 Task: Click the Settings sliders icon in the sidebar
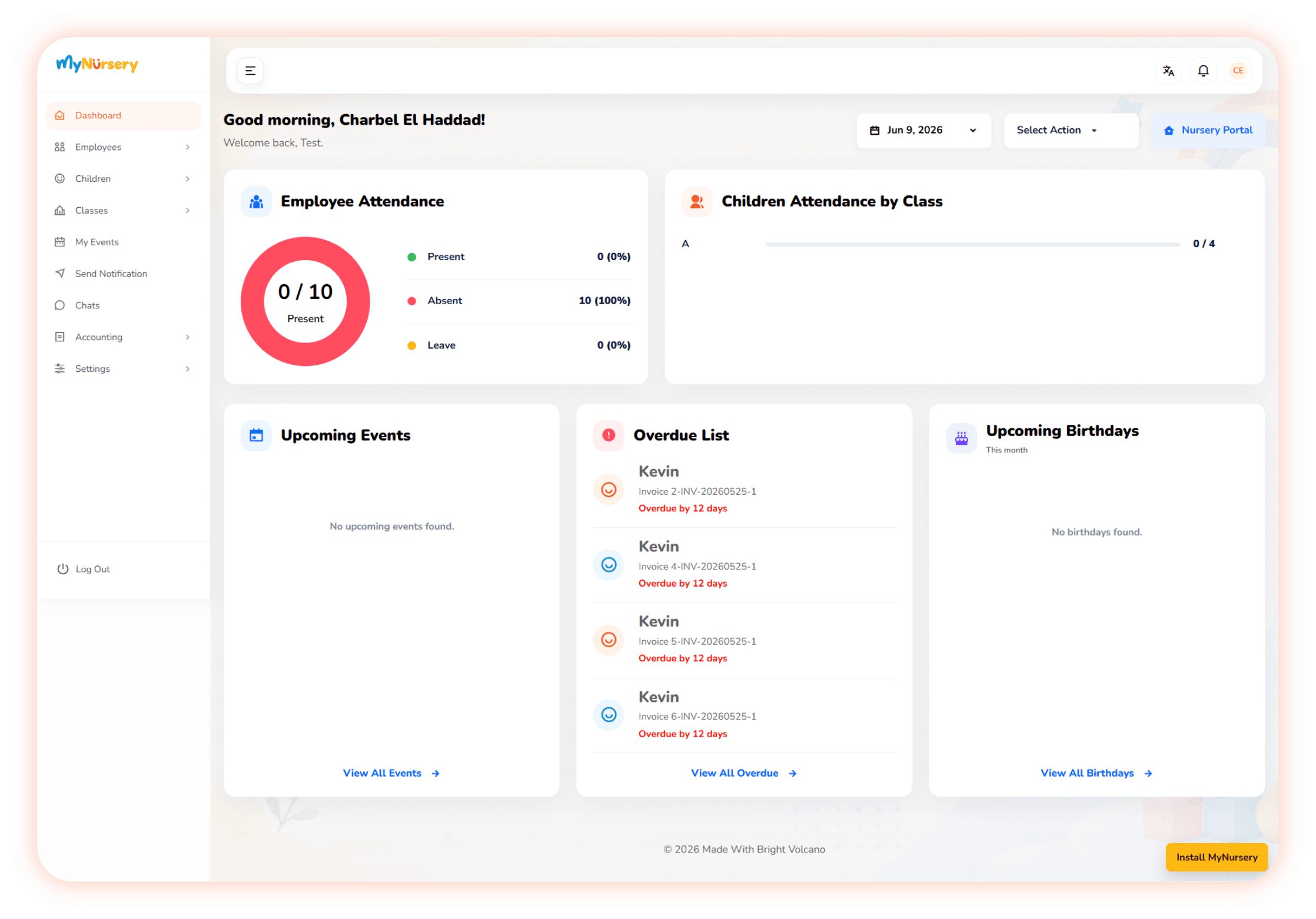[x=59, y=369]
